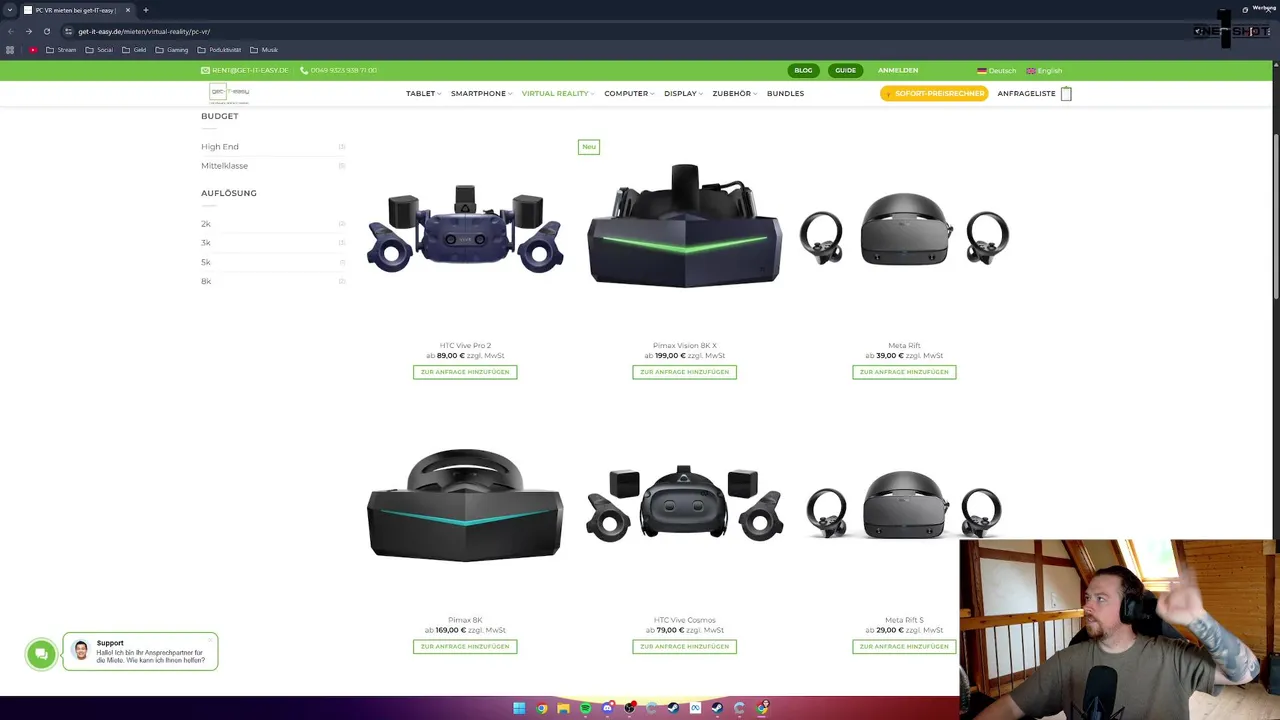
Task: Reload the page with browser refresh icon
Action: (x=46, y=31)
